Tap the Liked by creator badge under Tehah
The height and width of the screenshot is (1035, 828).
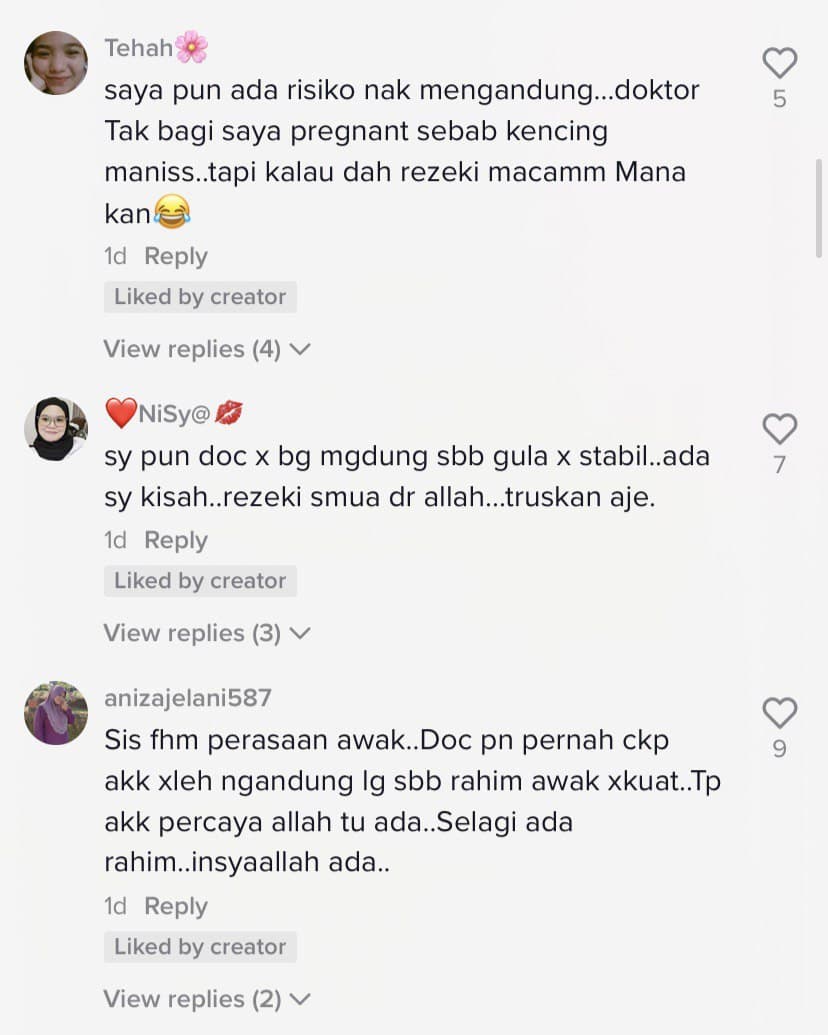point(200,297)
